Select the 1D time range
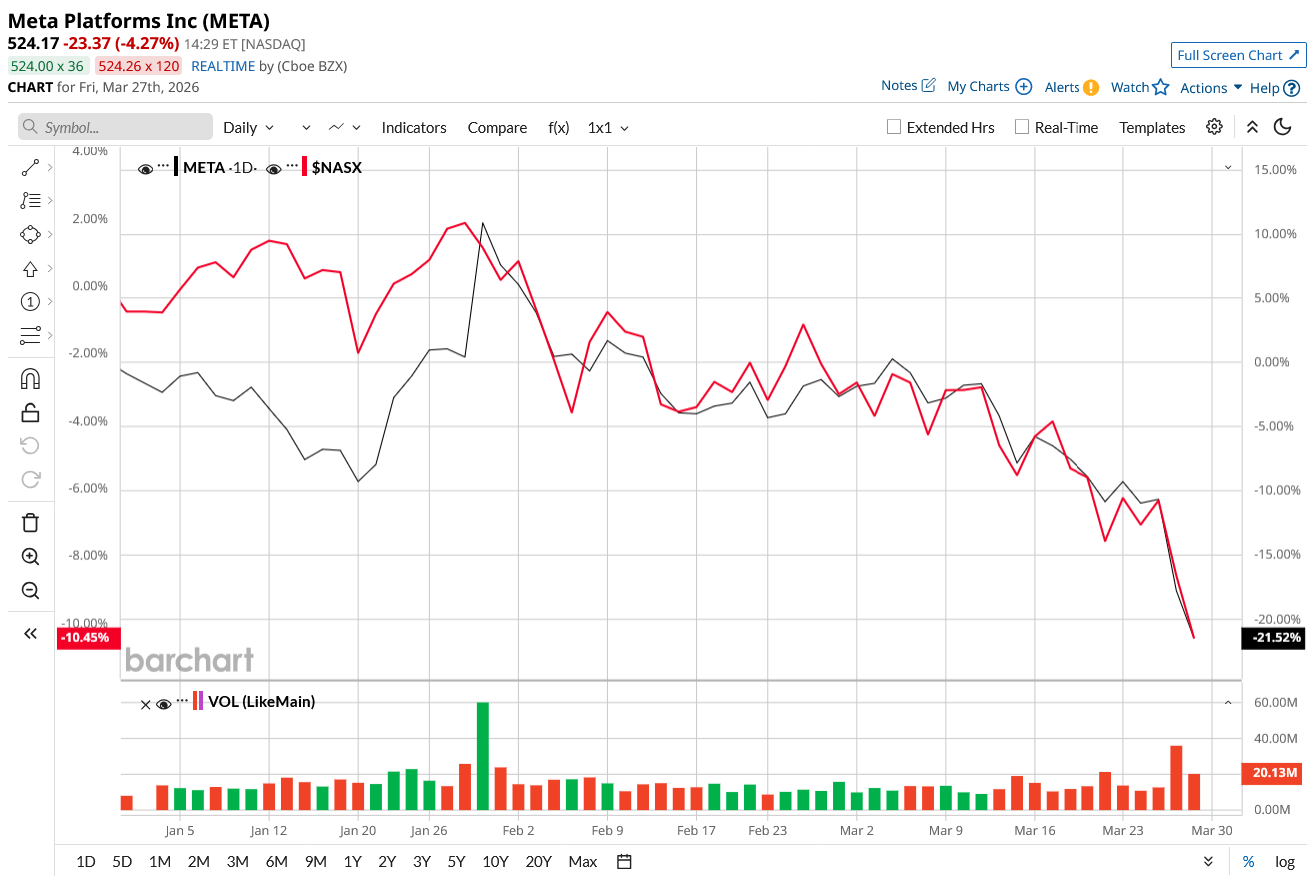Screen dimensions: 1308x876 (x=86, y=862)
